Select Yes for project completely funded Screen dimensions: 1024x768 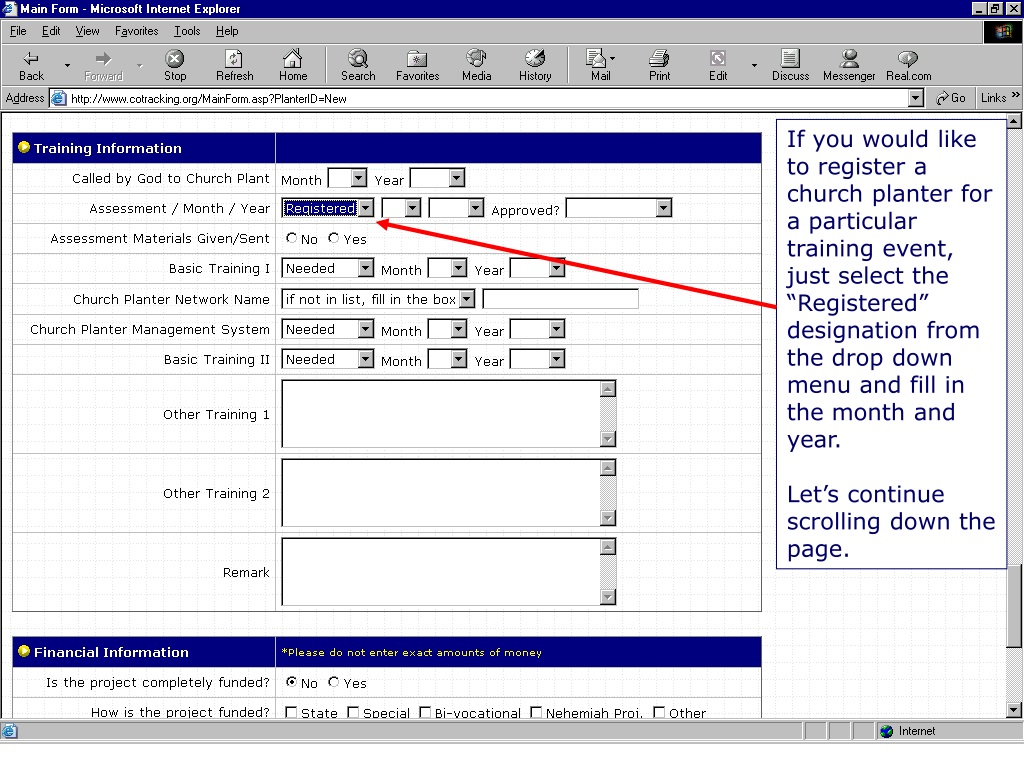pos(334,682)
